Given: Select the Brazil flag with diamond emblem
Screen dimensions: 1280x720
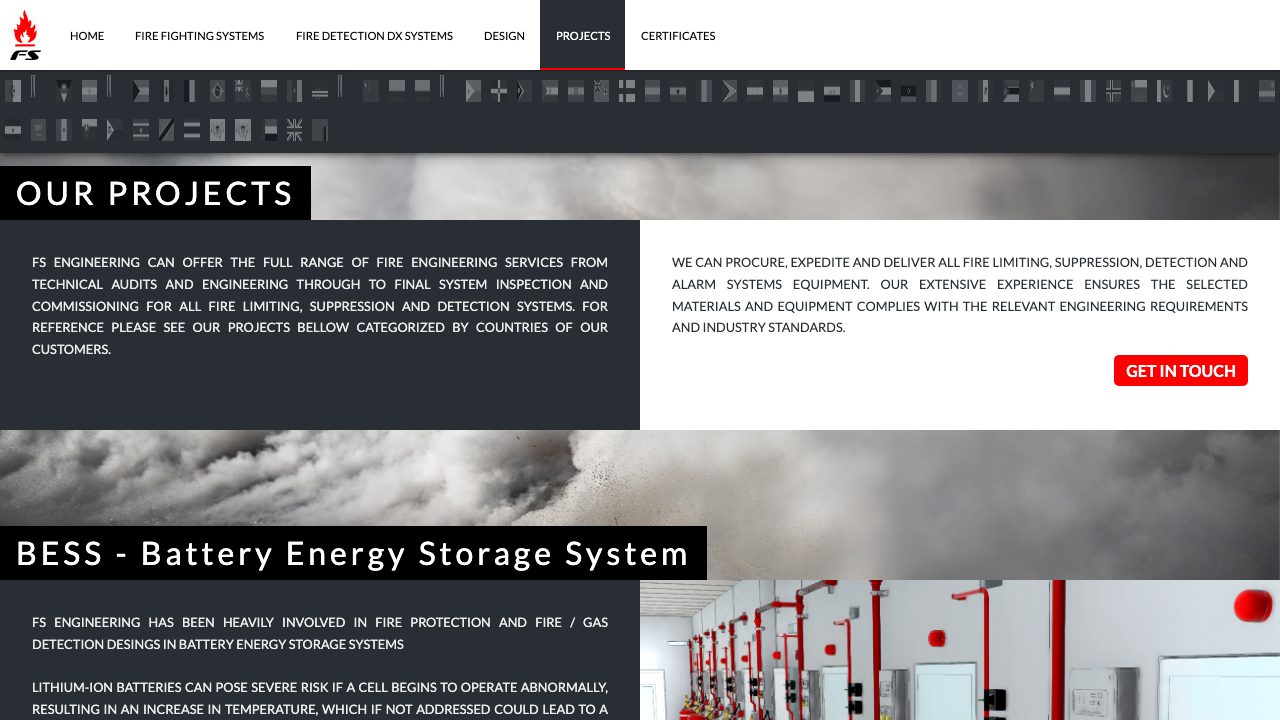Looking at the screenshot, I should [x=217, y=91].
